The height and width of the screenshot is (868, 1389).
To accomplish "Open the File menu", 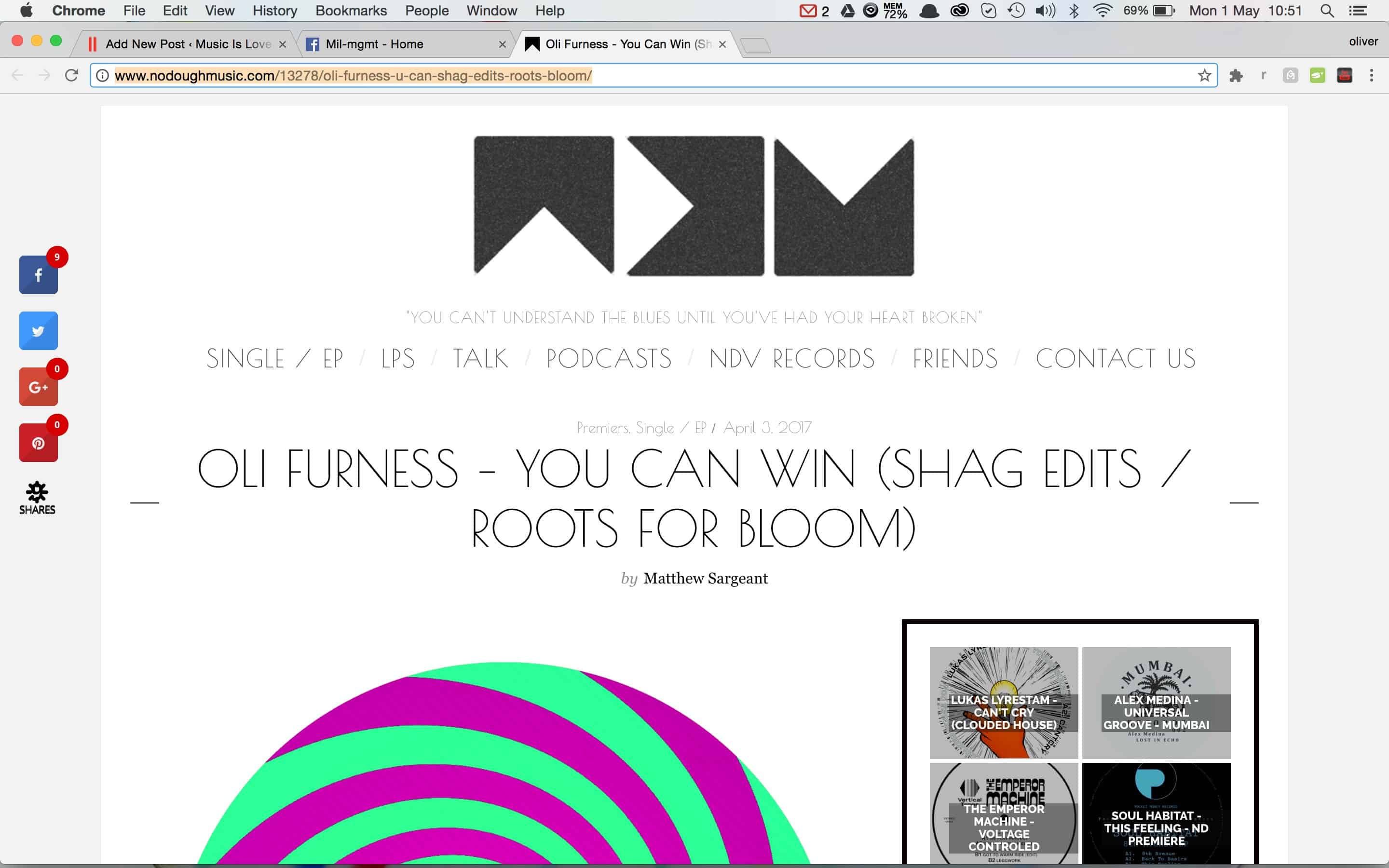I will 134,10.
